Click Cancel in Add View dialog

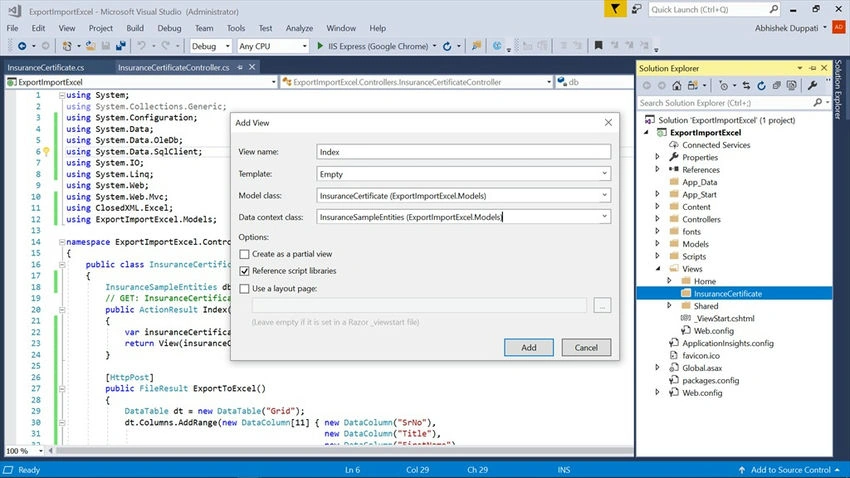click(x=586, y=348)
